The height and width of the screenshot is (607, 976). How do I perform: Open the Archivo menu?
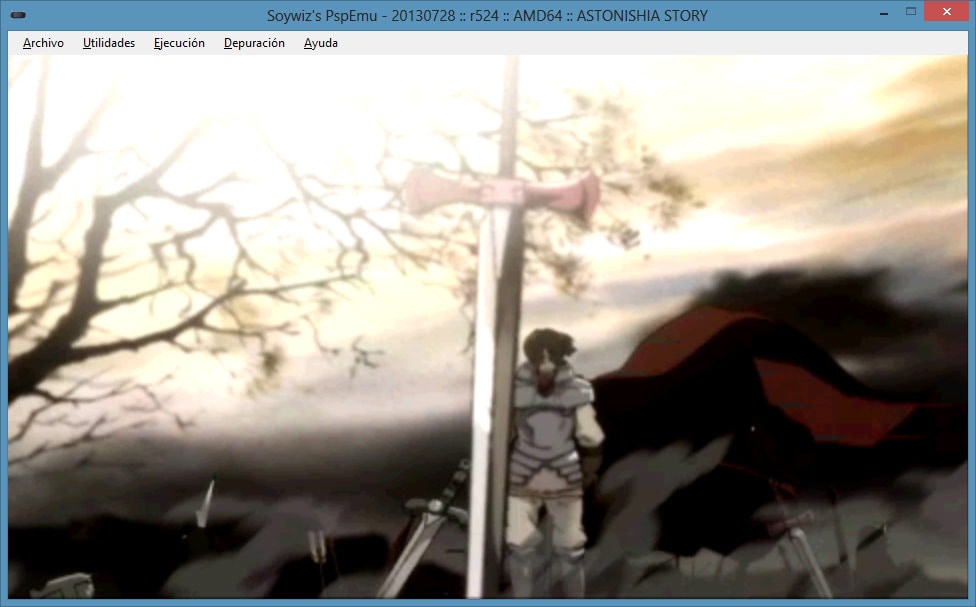point(43,43)
